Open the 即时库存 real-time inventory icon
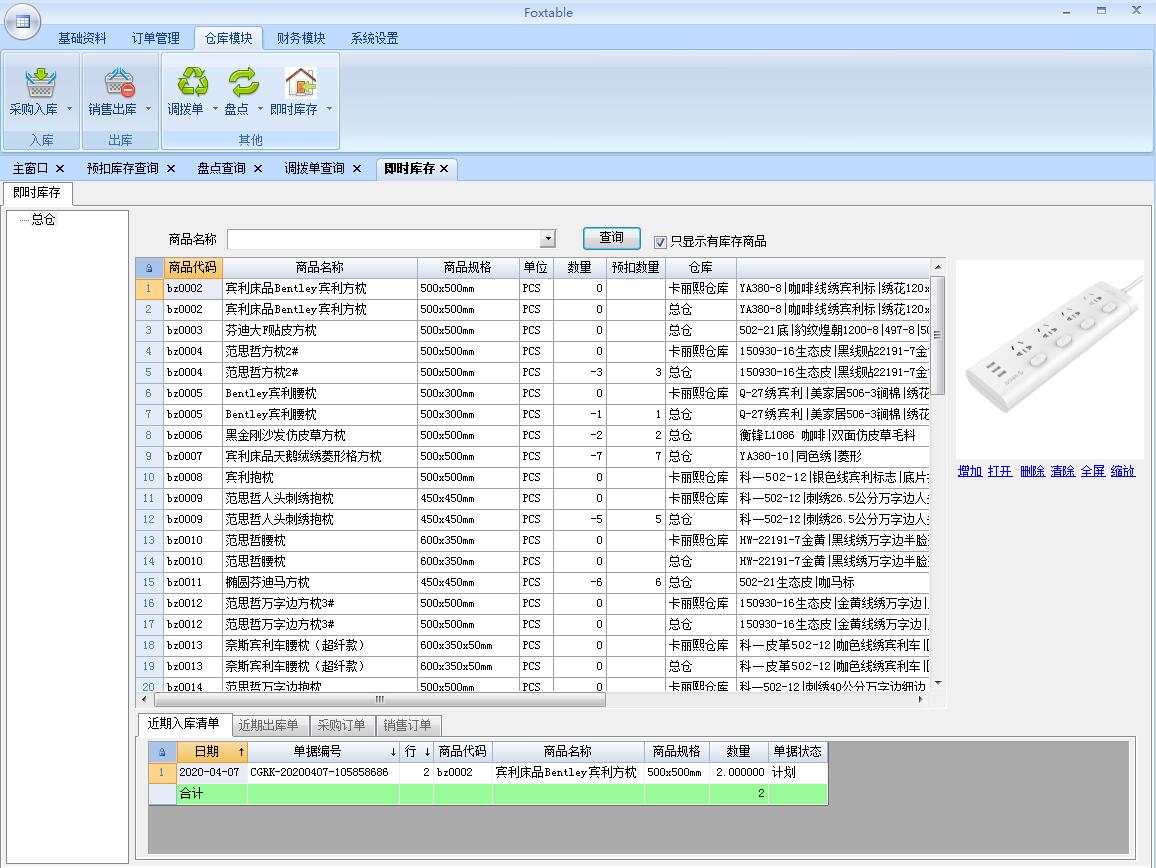 click(299, 84)
